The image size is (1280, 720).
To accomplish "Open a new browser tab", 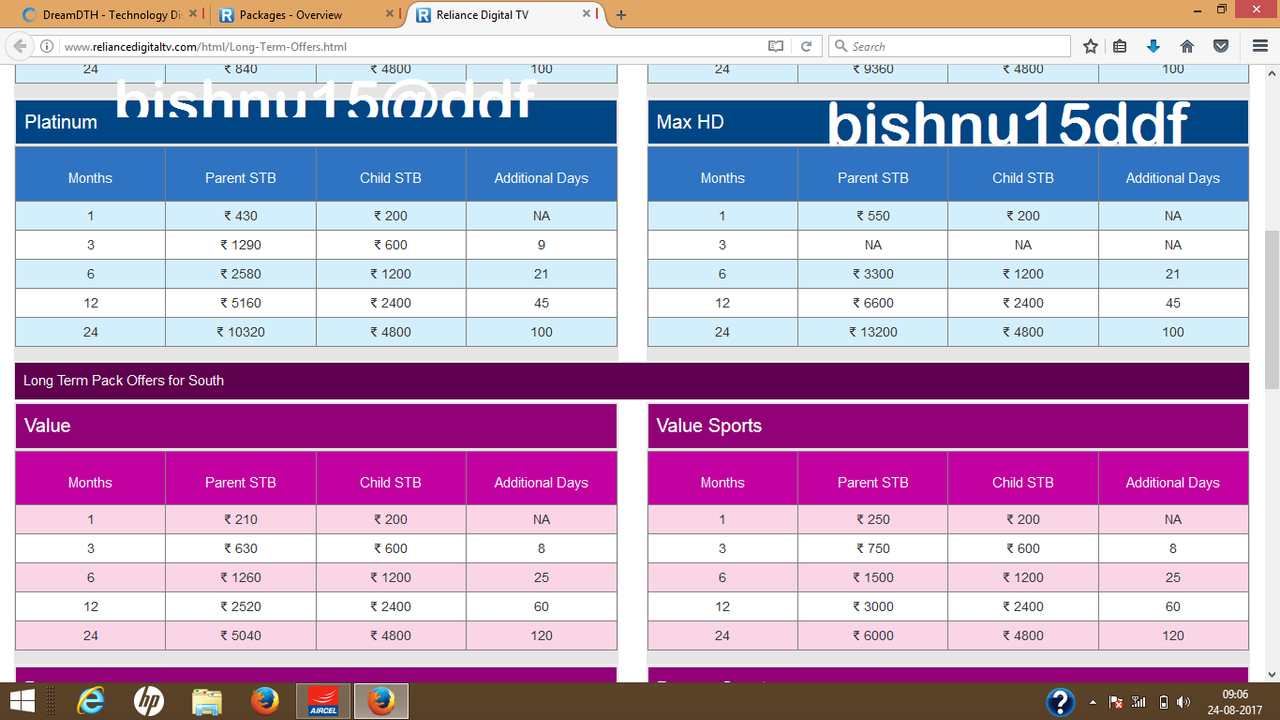I will (x=621, y=15).
